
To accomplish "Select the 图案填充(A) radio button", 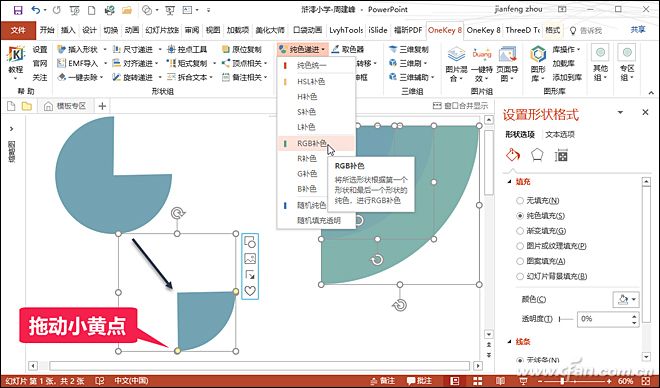I will [x=520, y=261].
